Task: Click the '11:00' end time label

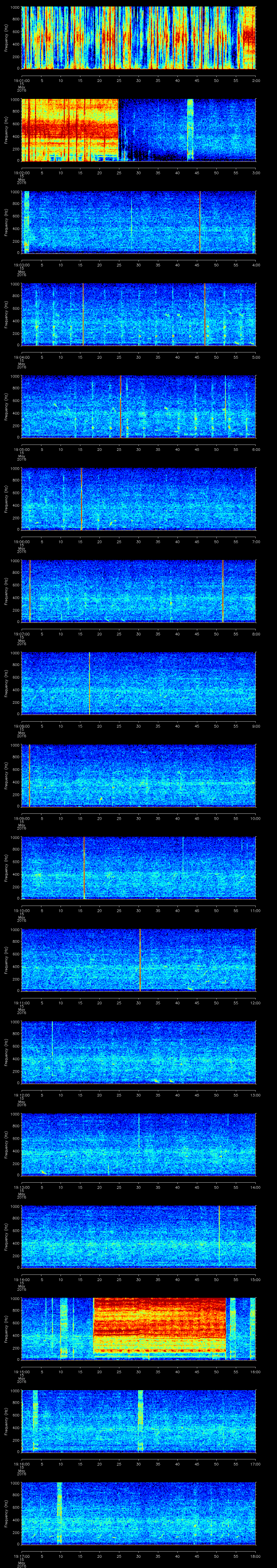Action: pyautogui.click(x=255, y=910)
